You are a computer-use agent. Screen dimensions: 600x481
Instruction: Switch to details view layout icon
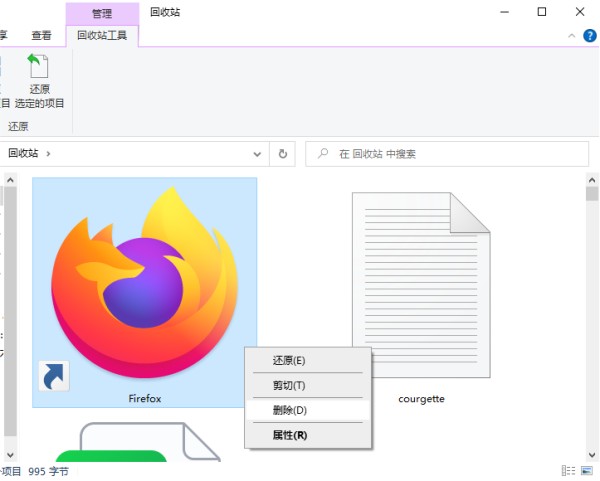(568, 470)
